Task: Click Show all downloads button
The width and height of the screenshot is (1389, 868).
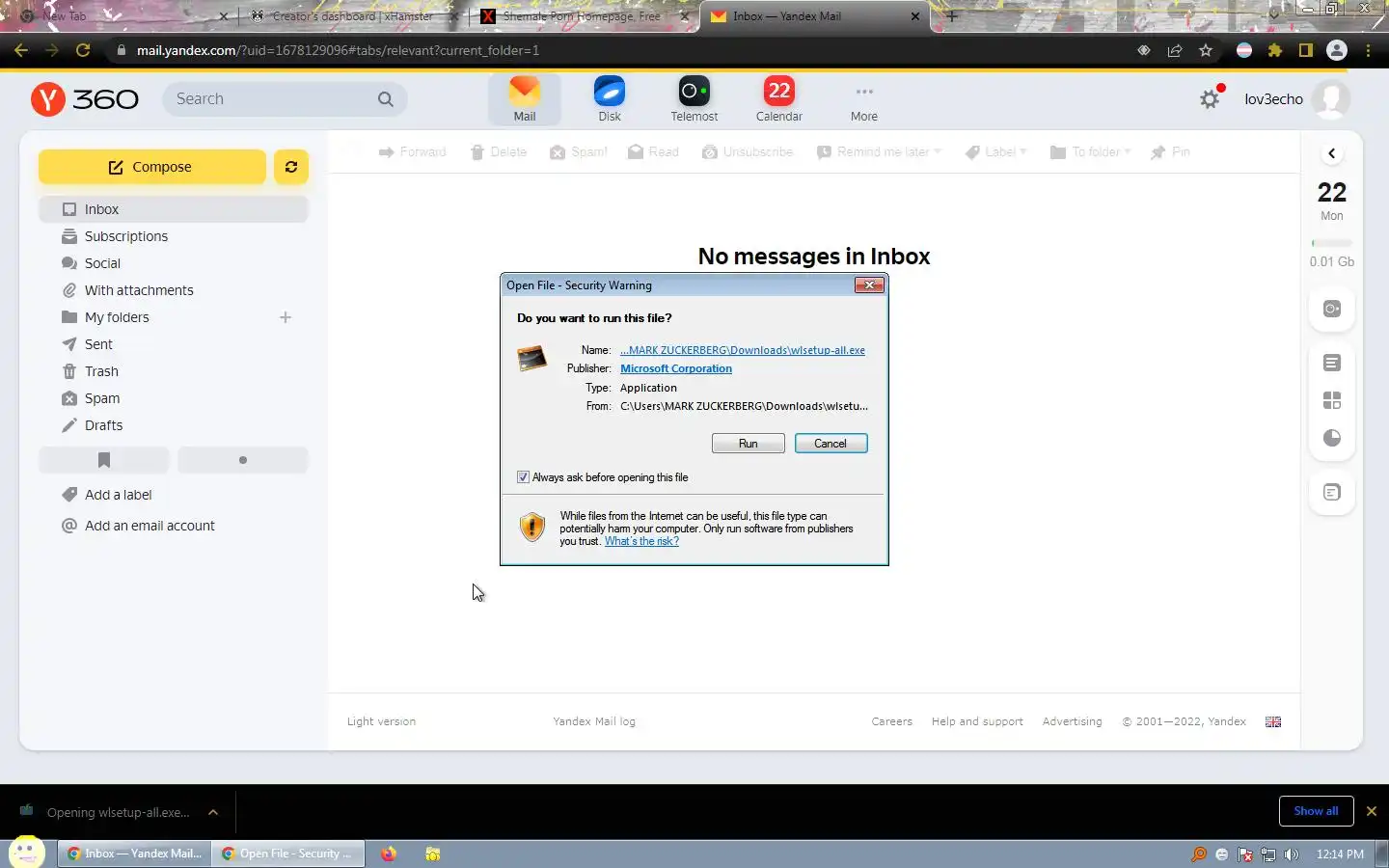Action: click(x=1316, y=811)
